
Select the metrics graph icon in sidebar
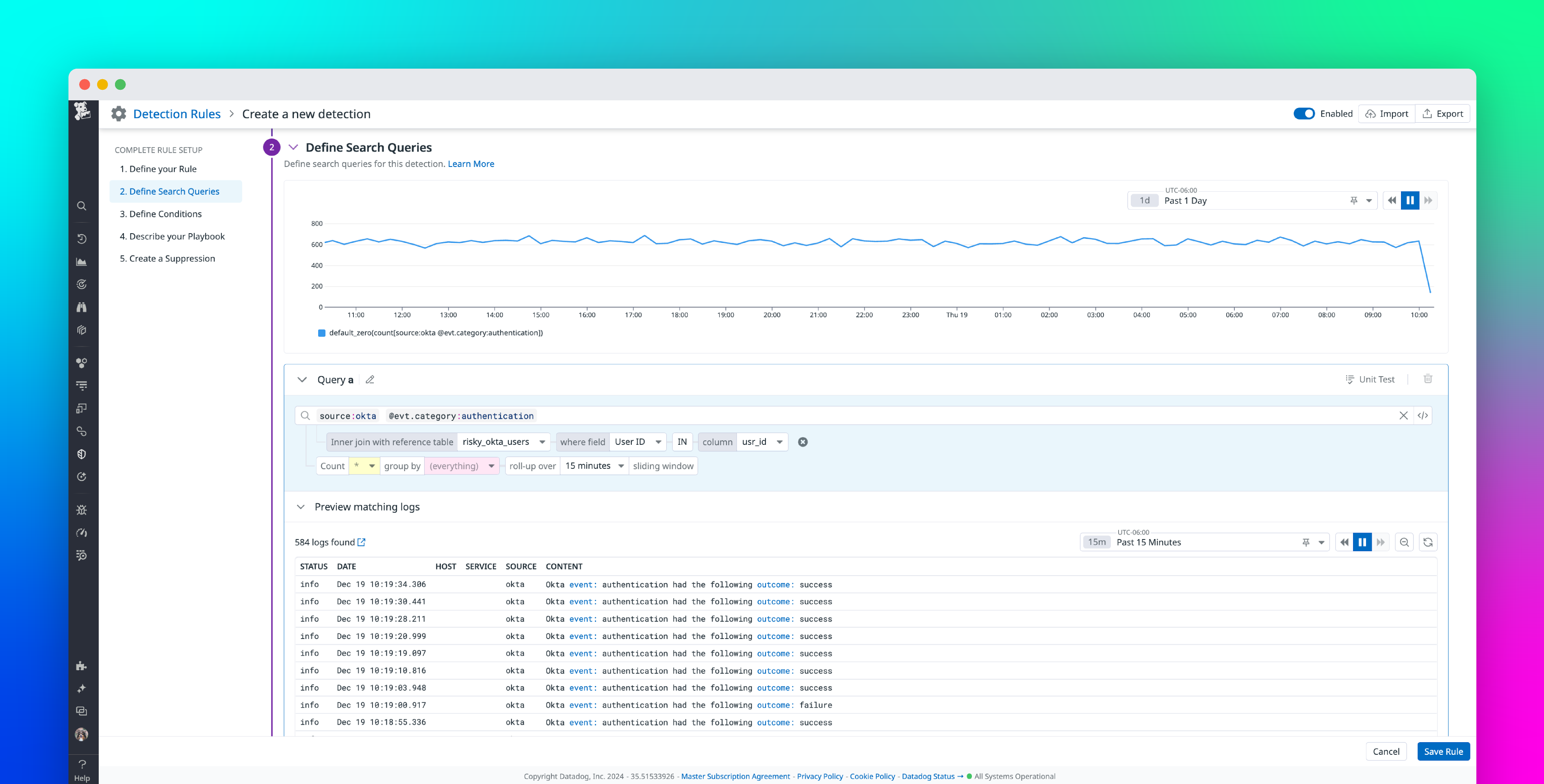[82, 261]
